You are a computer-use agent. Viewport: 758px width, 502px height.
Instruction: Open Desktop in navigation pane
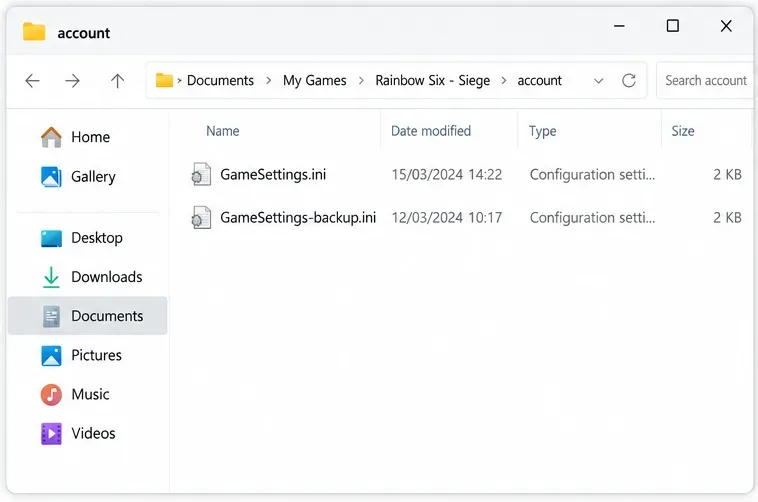(x=88, y=238)
